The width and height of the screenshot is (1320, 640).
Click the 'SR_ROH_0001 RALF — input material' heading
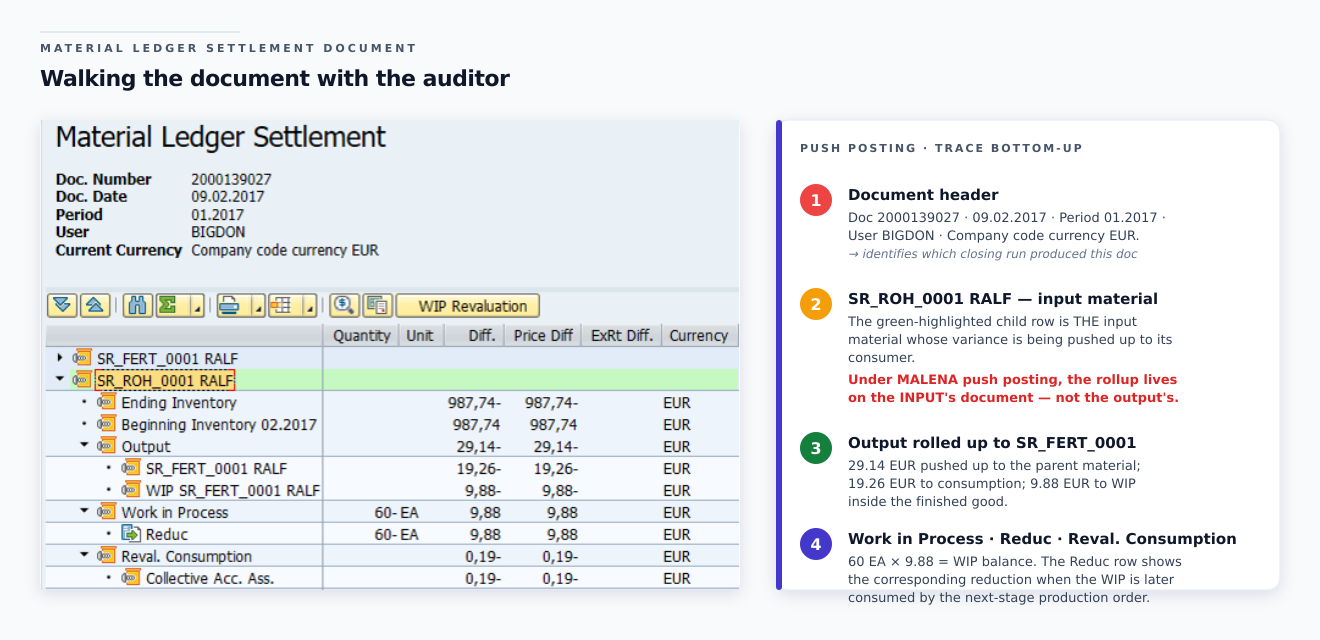coord(1003,299)
